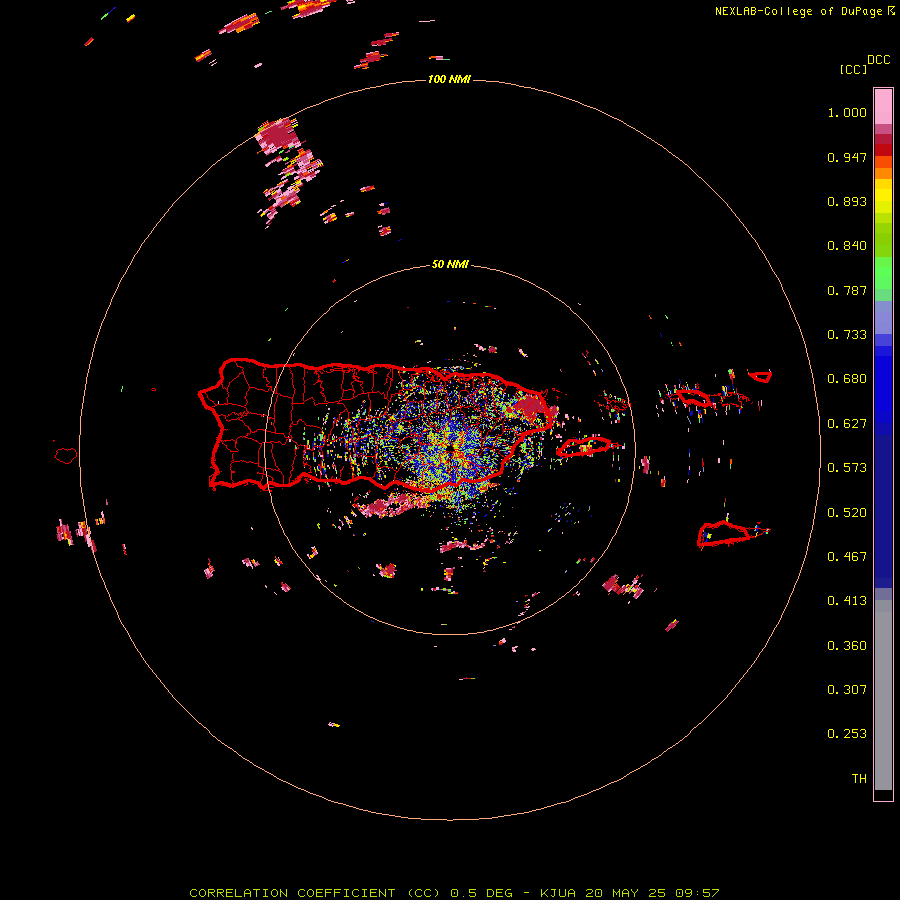
Task: Click the Vieques island outline
Action: point(584,447)
